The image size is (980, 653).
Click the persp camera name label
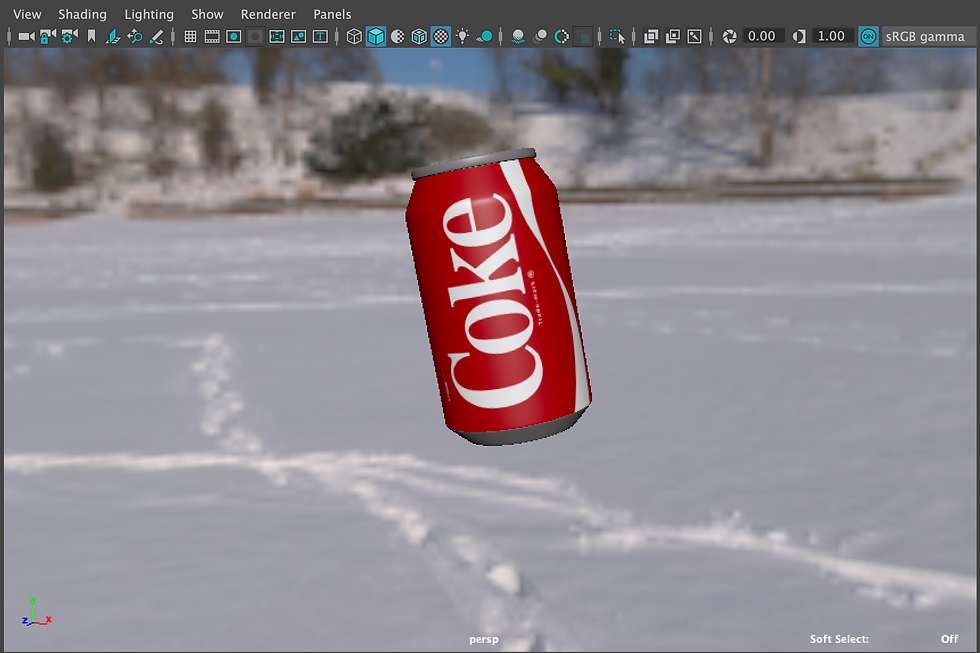(x=484, y=639)
